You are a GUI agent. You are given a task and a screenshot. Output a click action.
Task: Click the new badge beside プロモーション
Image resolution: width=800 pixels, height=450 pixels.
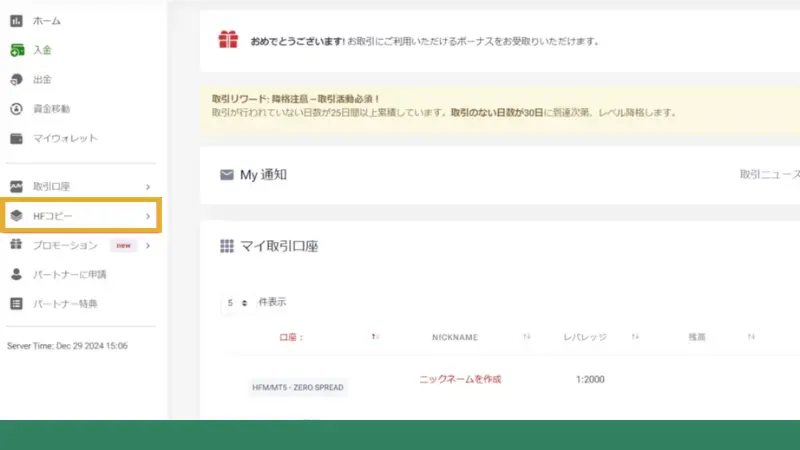click(x=123, y=245)
